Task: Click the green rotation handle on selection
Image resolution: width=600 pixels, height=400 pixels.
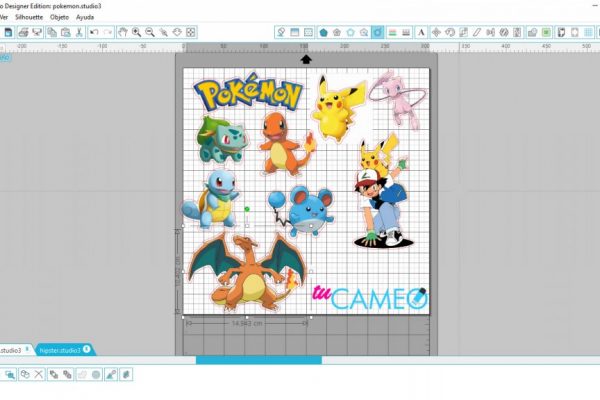Action: pos(247,209)
